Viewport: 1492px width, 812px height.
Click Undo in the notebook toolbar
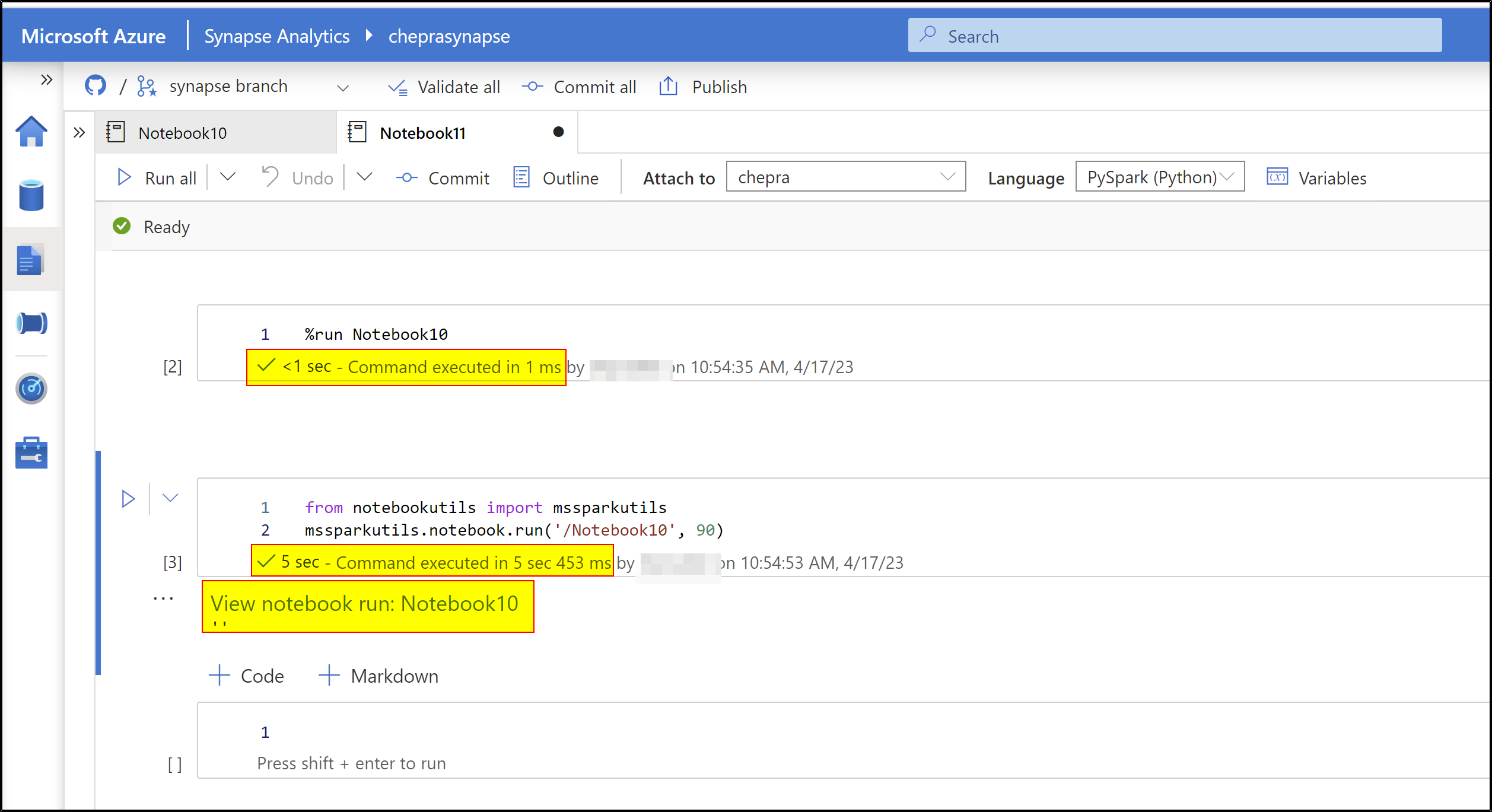[297, 178]
